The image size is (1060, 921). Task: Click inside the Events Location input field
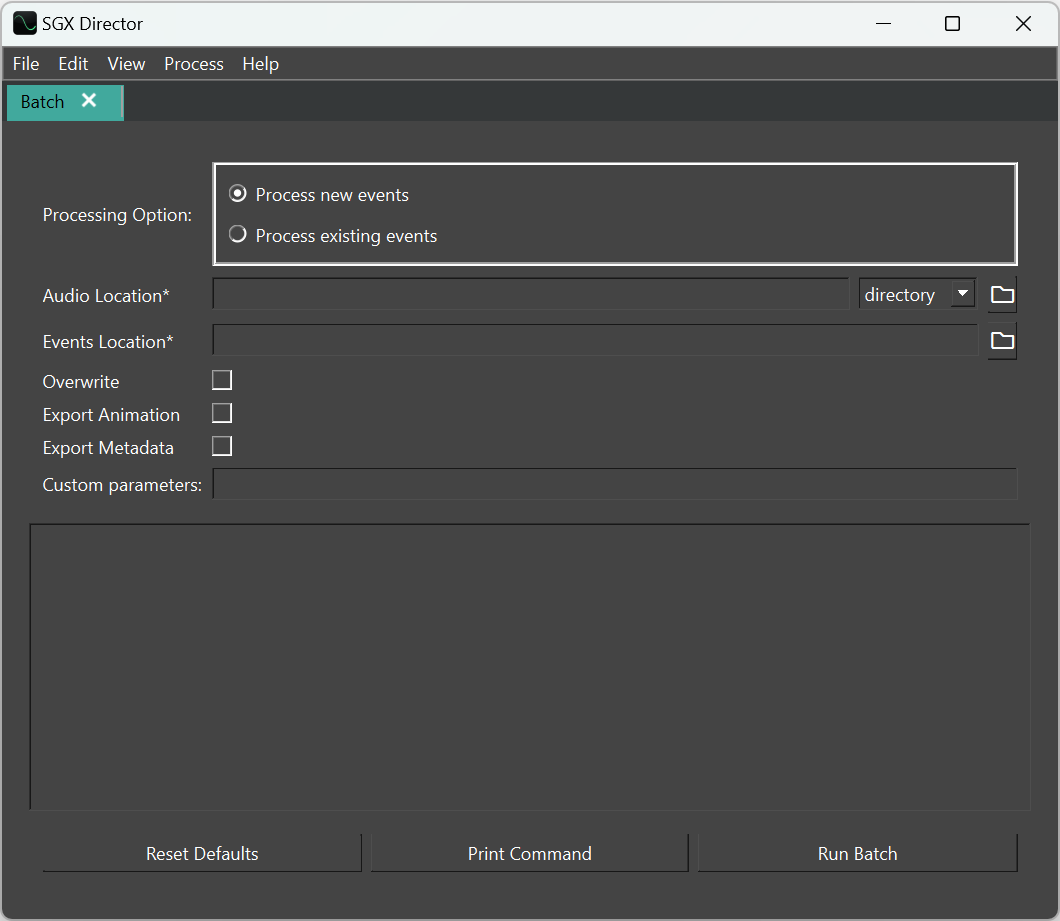[x=595, y=341]
